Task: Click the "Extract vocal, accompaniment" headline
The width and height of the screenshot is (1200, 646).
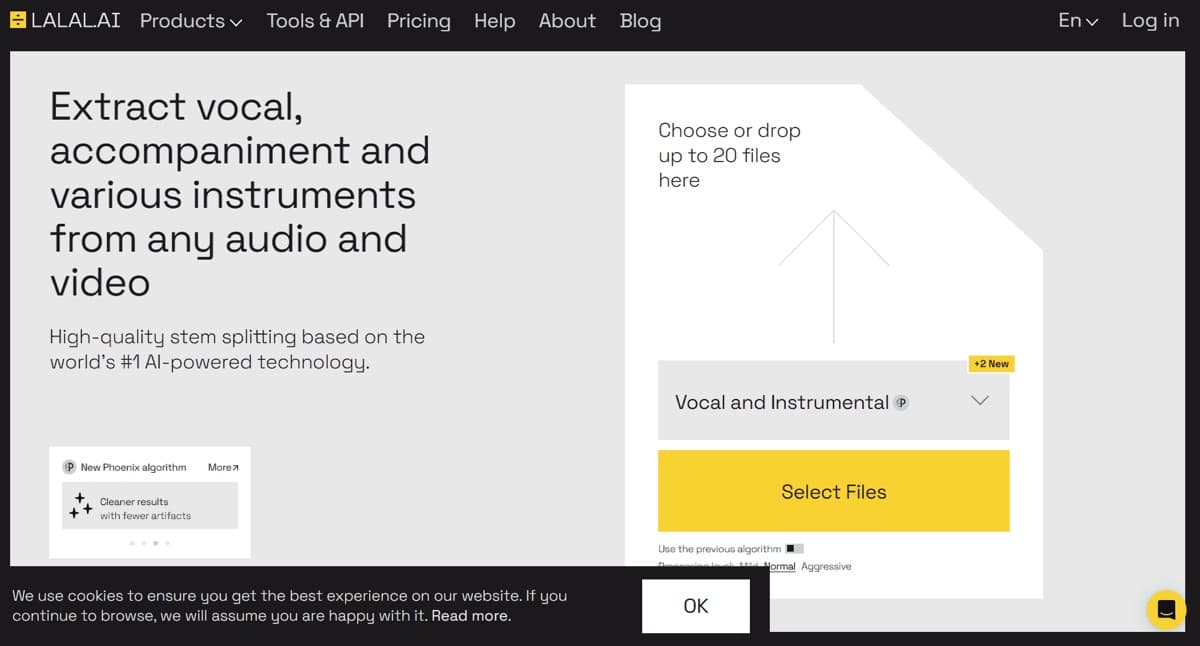Action: tap(240, 194)
